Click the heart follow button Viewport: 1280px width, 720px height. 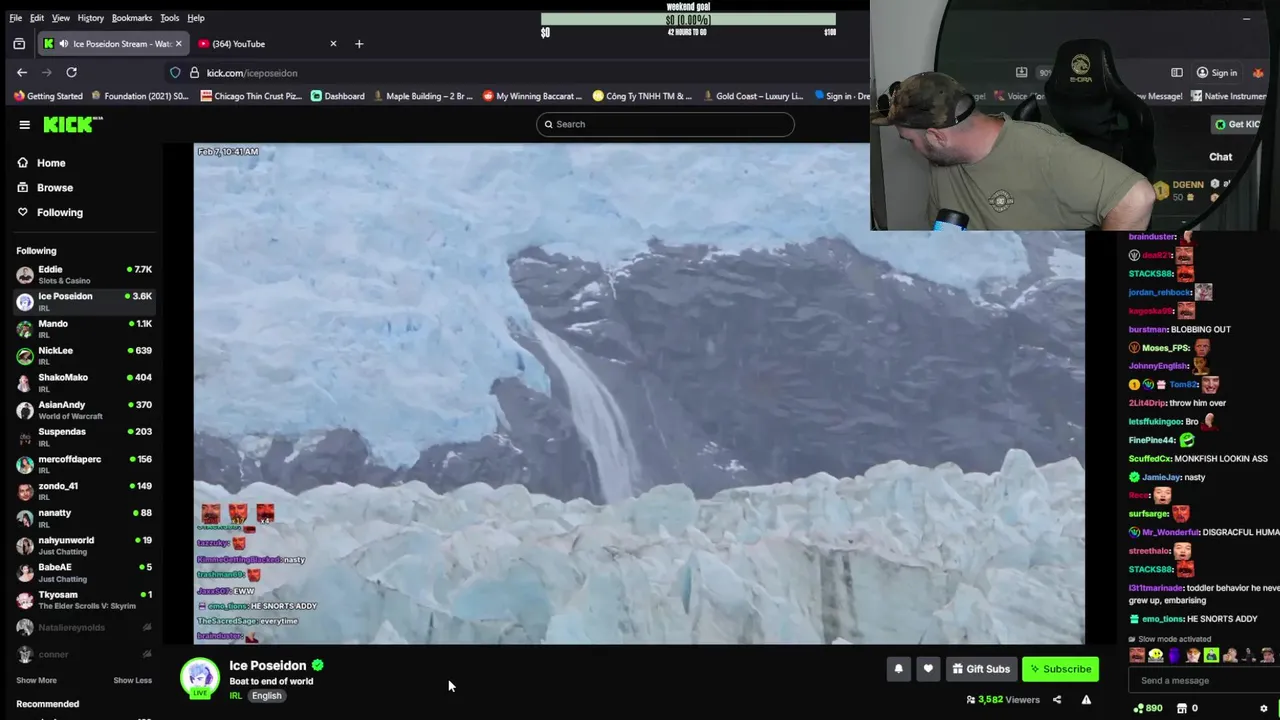928,669
